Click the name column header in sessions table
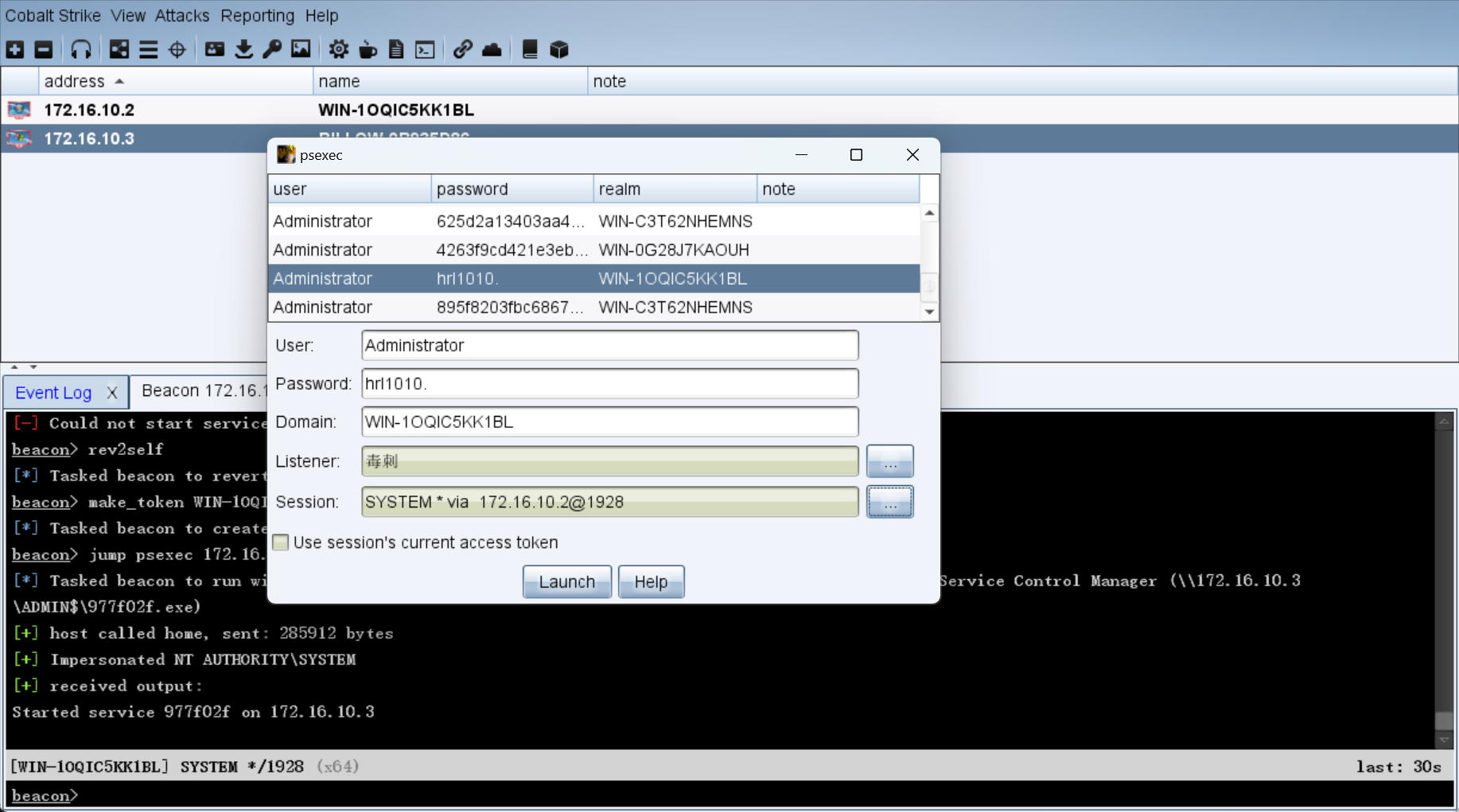This screenshot has width=1459, height=812. pos(449,81)
